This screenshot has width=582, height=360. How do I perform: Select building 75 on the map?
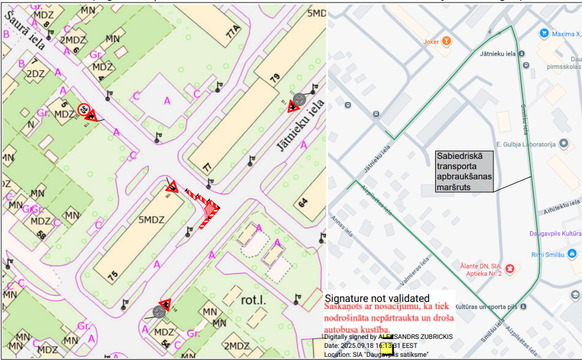(x=139, y=238)
